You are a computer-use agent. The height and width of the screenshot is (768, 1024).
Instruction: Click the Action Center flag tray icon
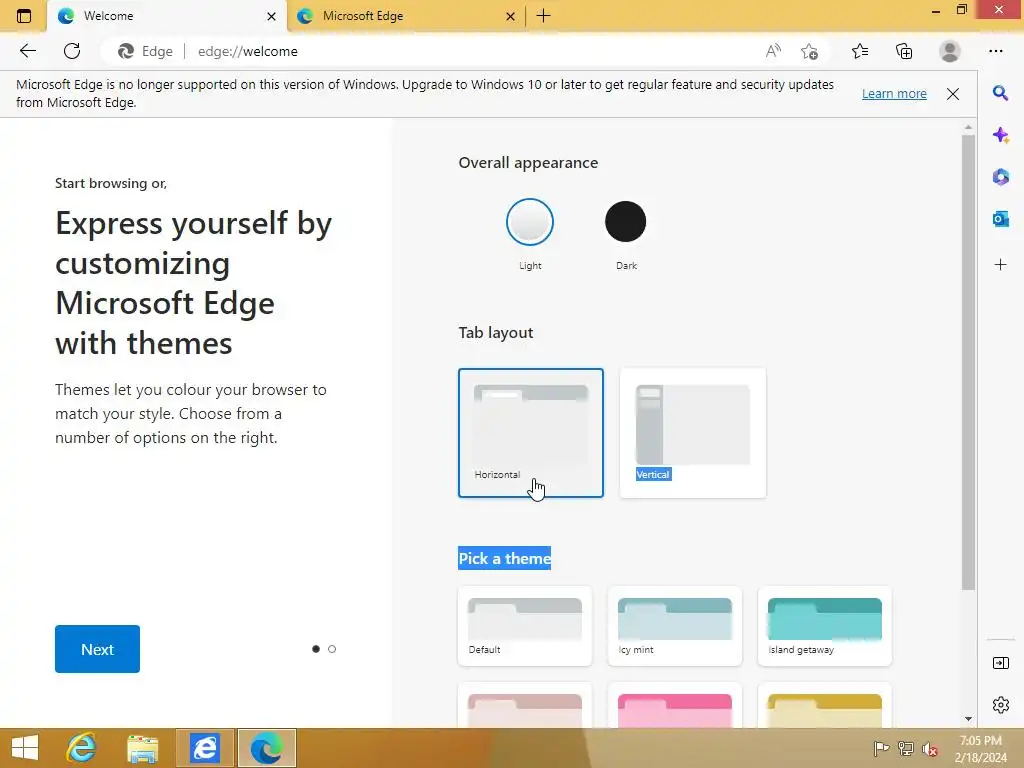tap(881, 748)
